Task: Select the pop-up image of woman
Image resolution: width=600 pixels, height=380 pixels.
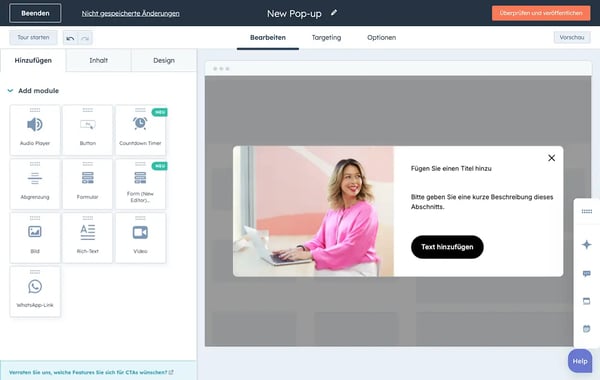Action: pyautogui.click(x=313, y=211)
